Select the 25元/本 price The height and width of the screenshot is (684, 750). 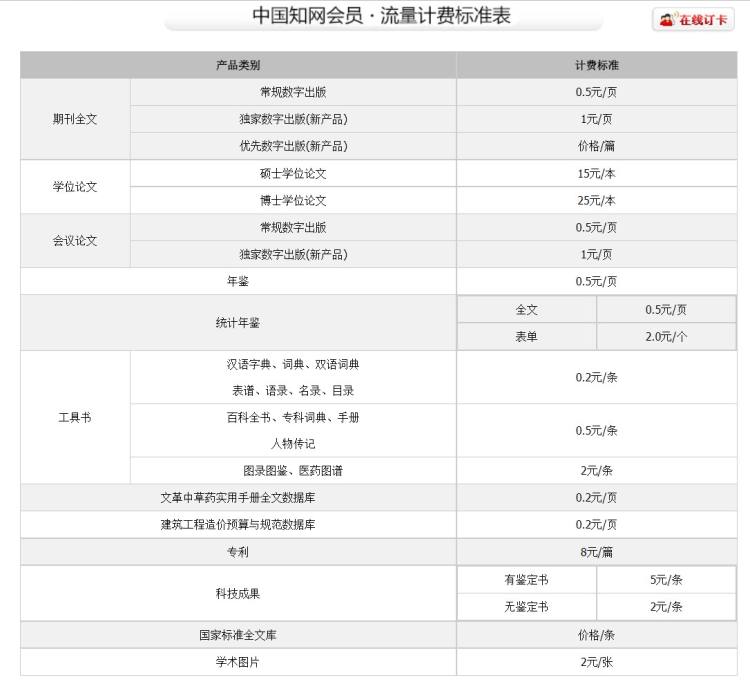tap(596, 200)
